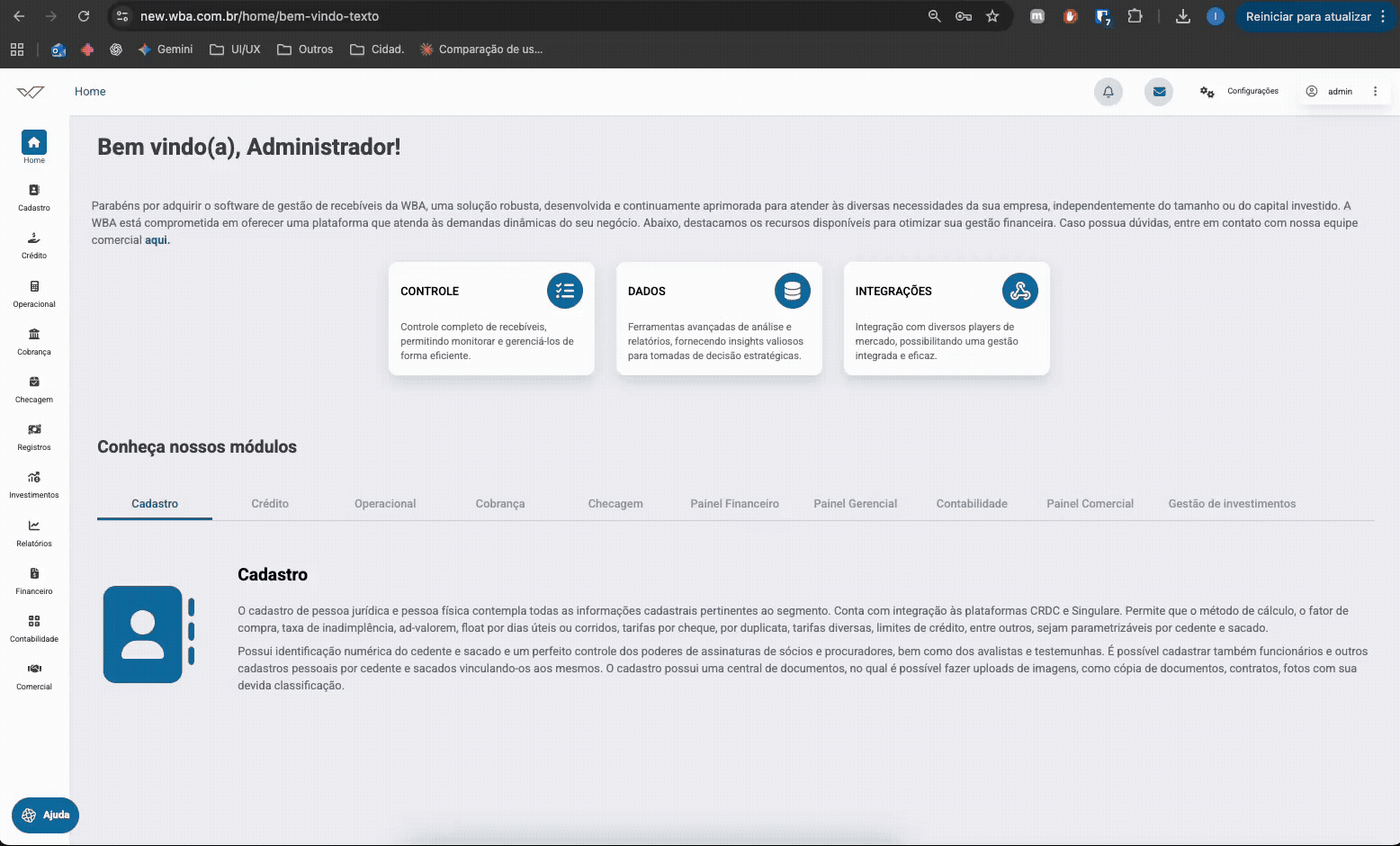Click the WBA logo in the header
Screen dimensions: 1400x846
31,92
